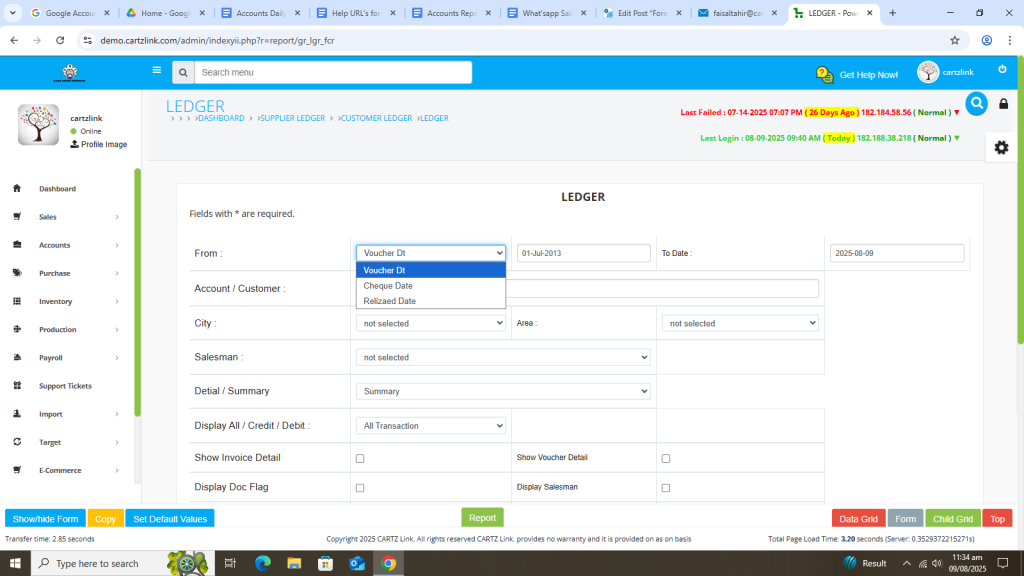Click the padlock lock icon
The height and width of the screenshot is (576, 1024).
(x=1004, y=104)
